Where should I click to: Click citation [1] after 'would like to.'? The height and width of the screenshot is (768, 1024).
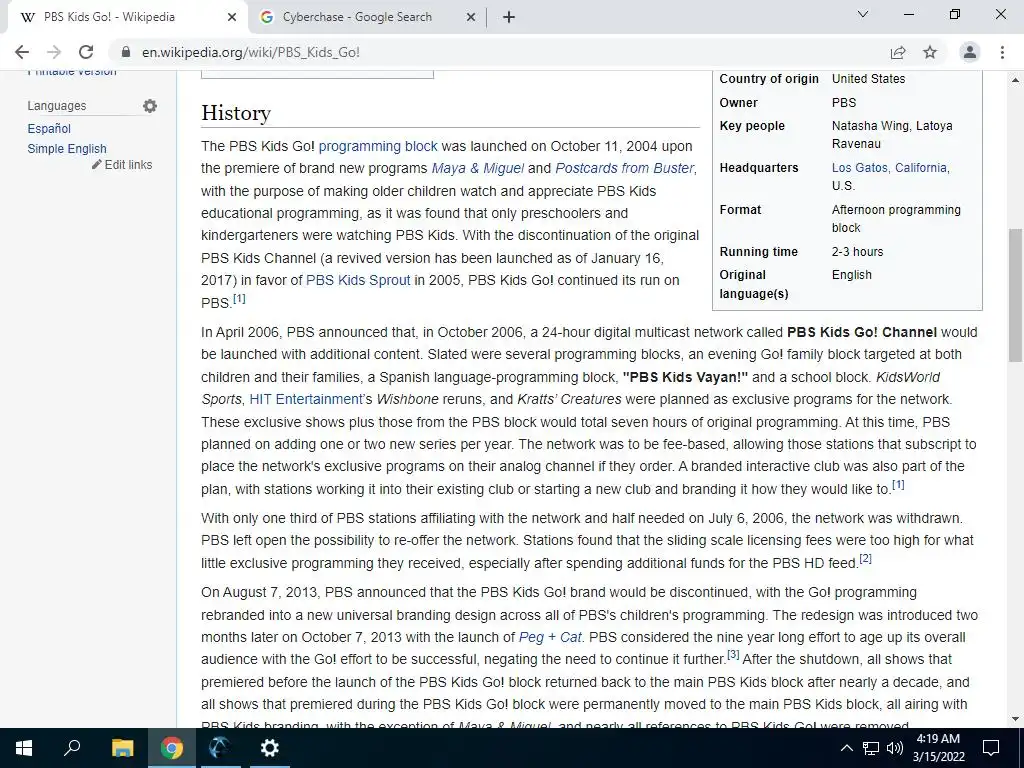pyautogui.click(x=898, y=485)
